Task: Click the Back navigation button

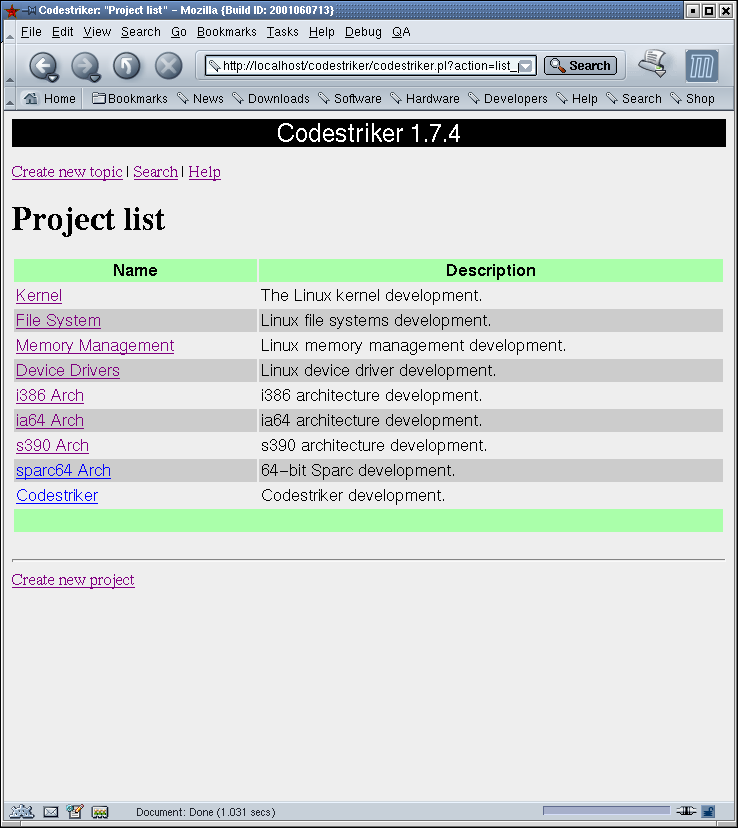Action: (x=42, y=67)
